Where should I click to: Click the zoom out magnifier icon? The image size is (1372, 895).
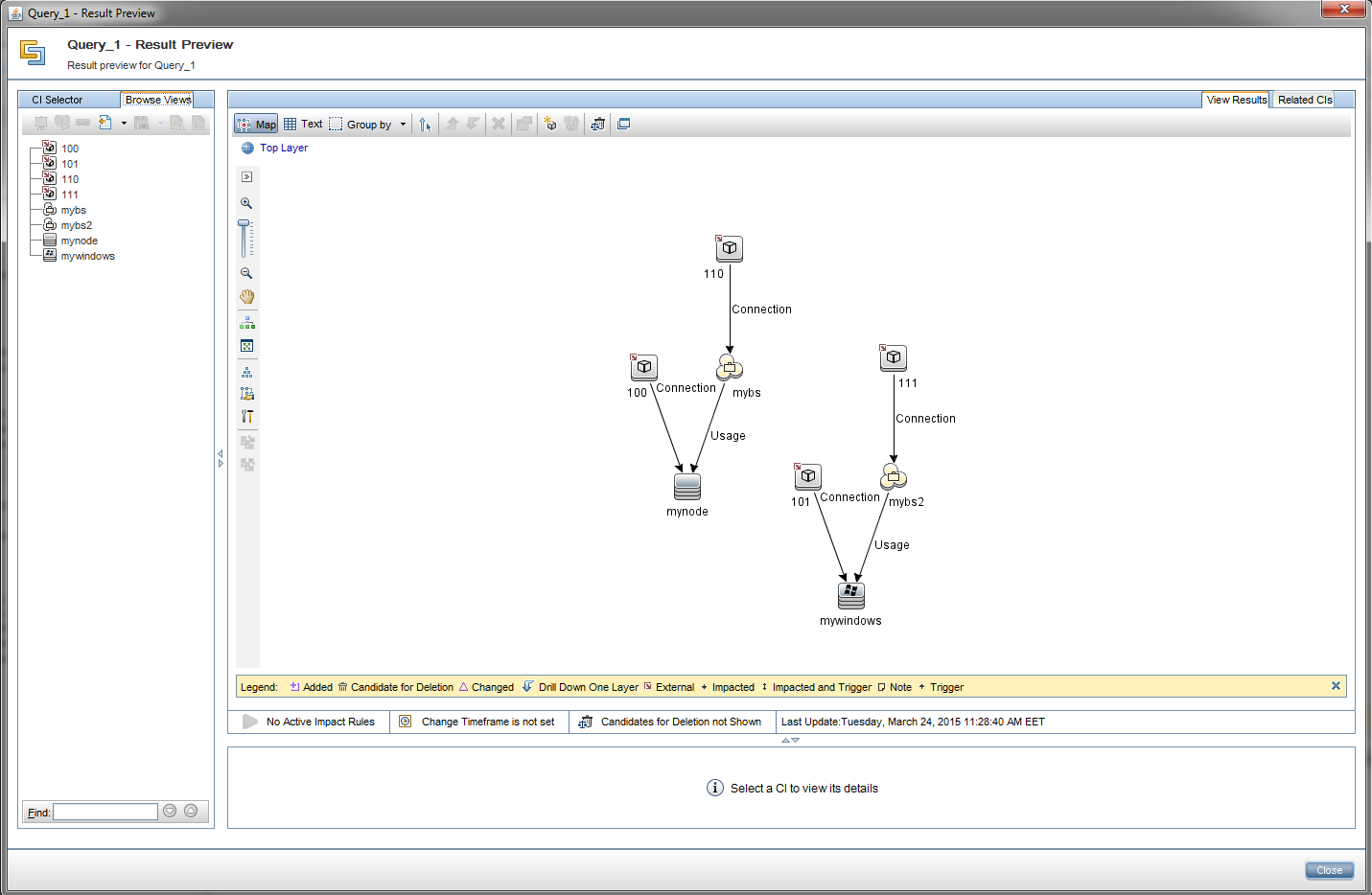tap(246, 273)
